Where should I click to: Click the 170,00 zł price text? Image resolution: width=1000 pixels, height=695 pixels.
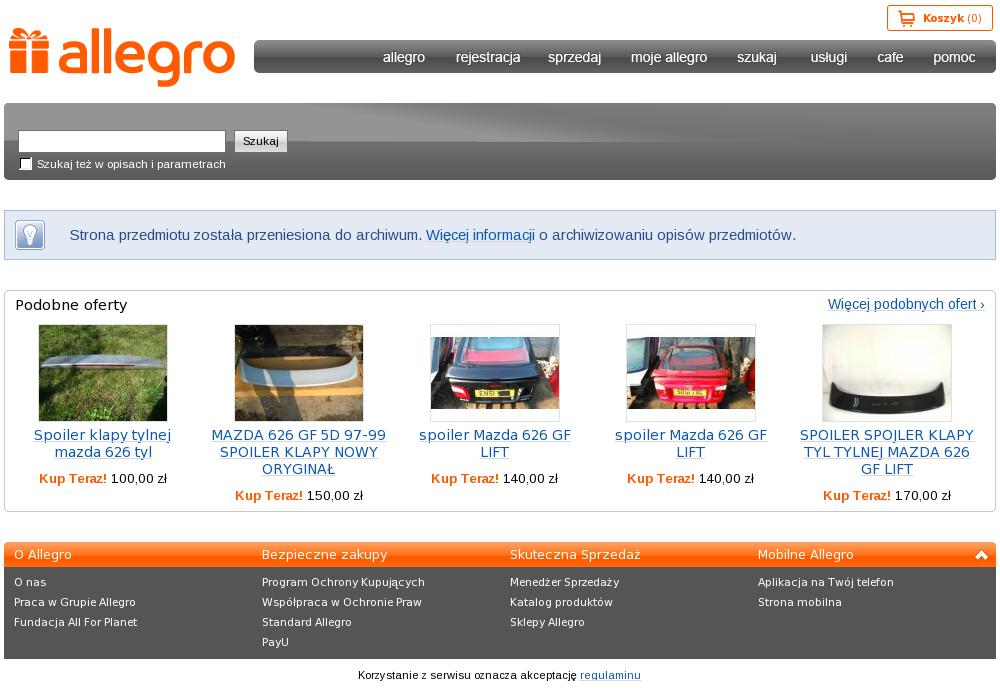click(923, 495)
